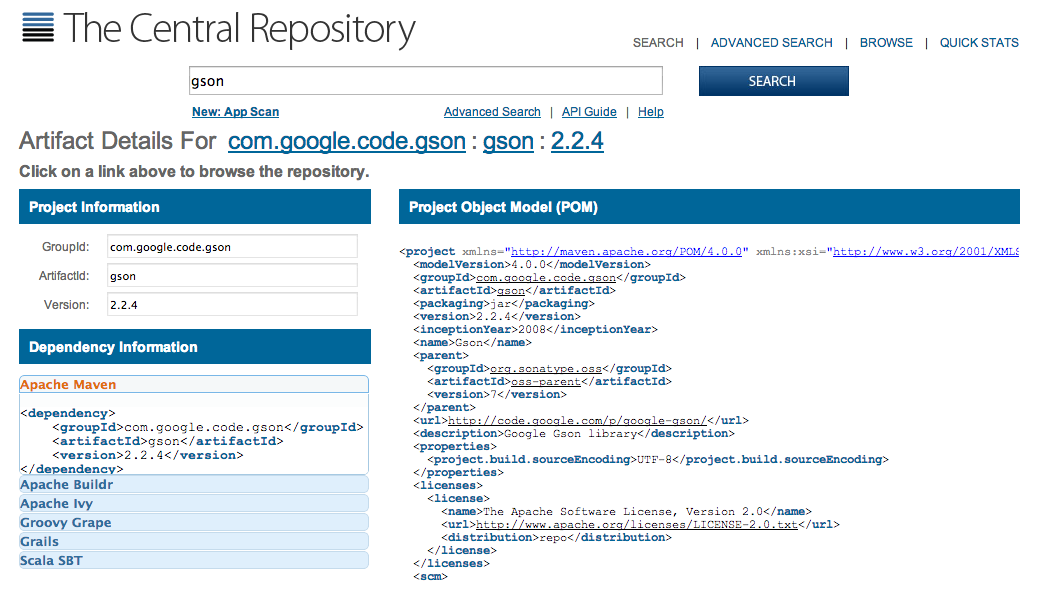Click the Google Gson library description line

(x=574, y=434)
